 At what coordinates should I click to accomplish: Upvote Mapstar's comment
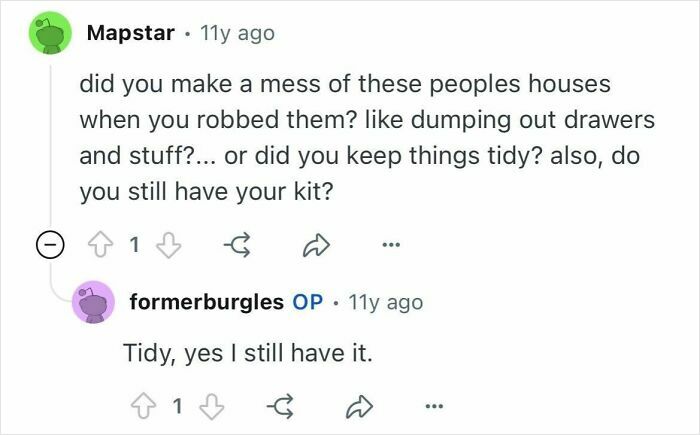[100, 245]
